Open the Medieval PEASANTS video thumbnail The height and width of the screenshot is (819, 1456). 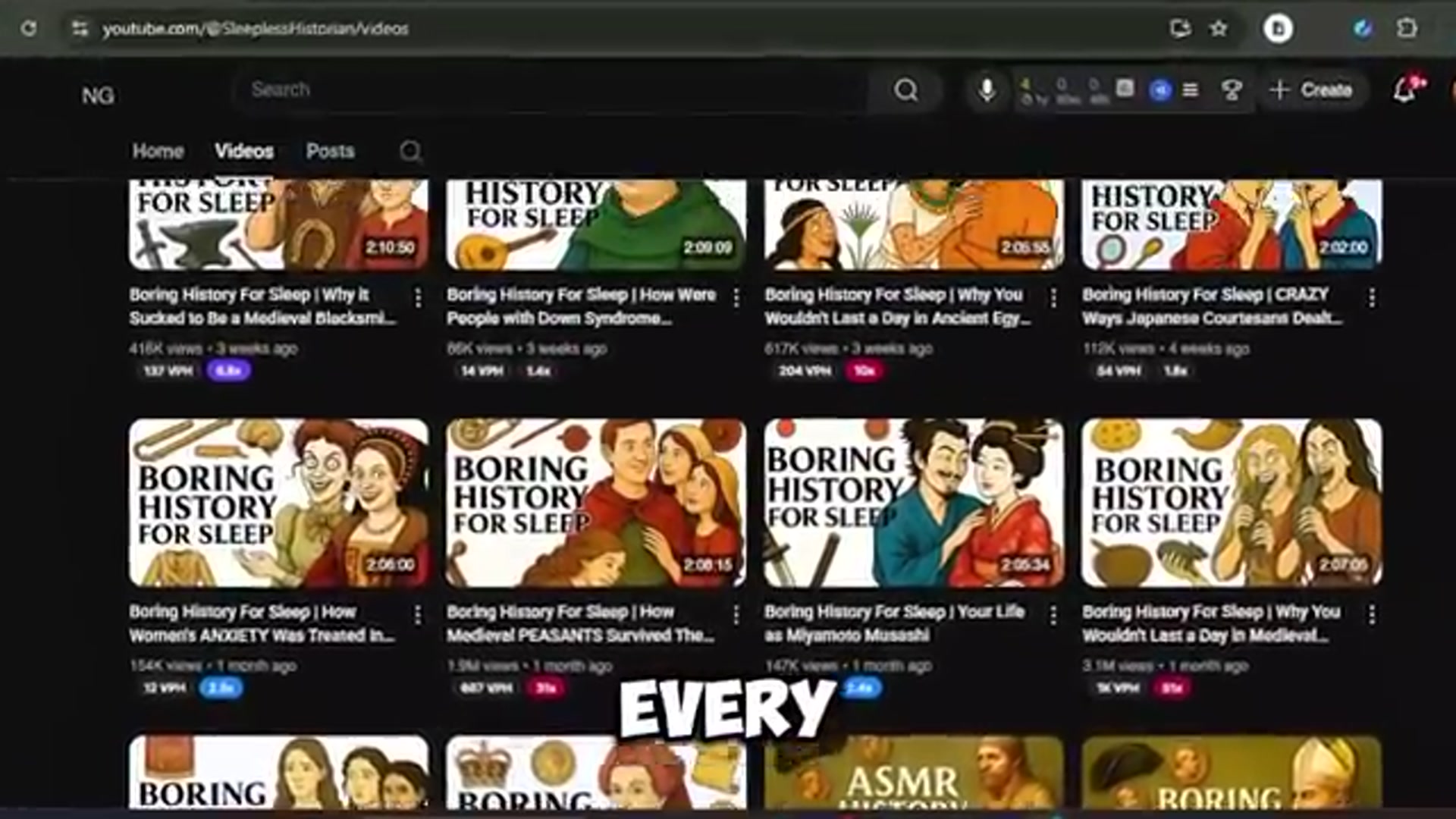point(596,503)
